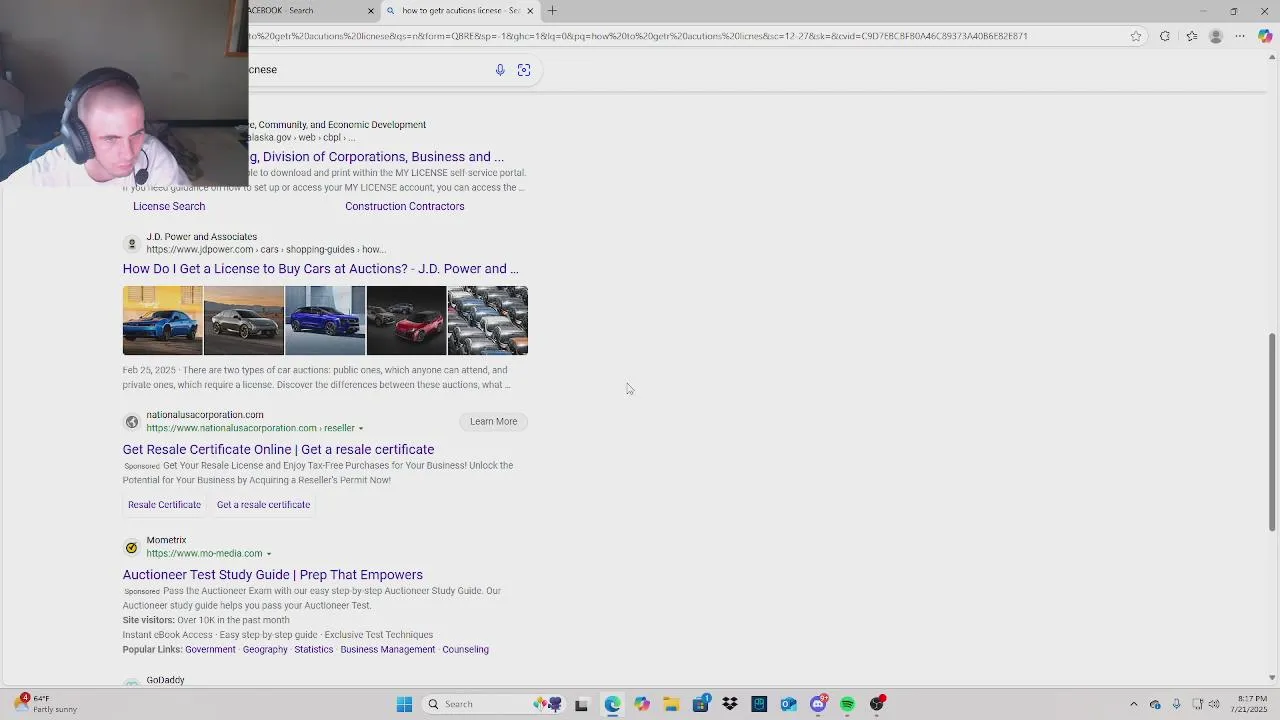Open Dropbox from taskbar
Image resolution: width=1280 pixels, height=720 pixels.
click(730, 704)
